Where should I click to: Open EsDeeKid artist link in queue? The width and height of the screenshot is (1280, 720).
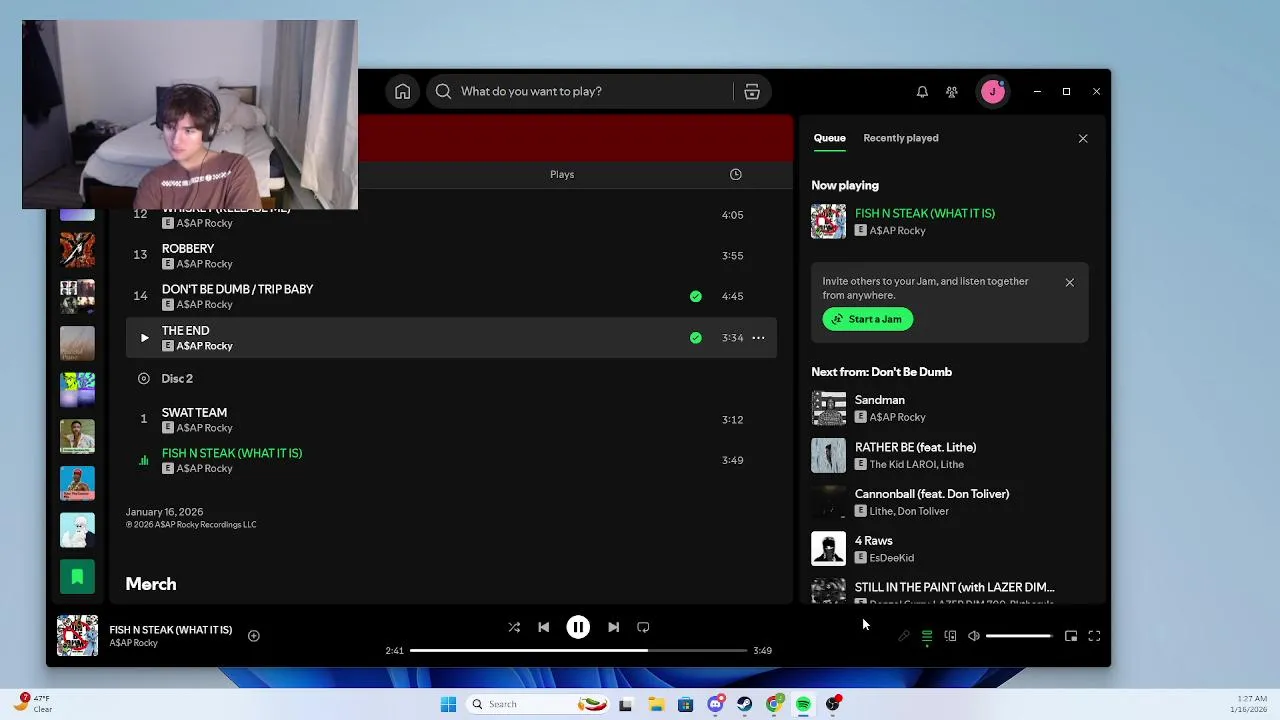click(891, 558)
